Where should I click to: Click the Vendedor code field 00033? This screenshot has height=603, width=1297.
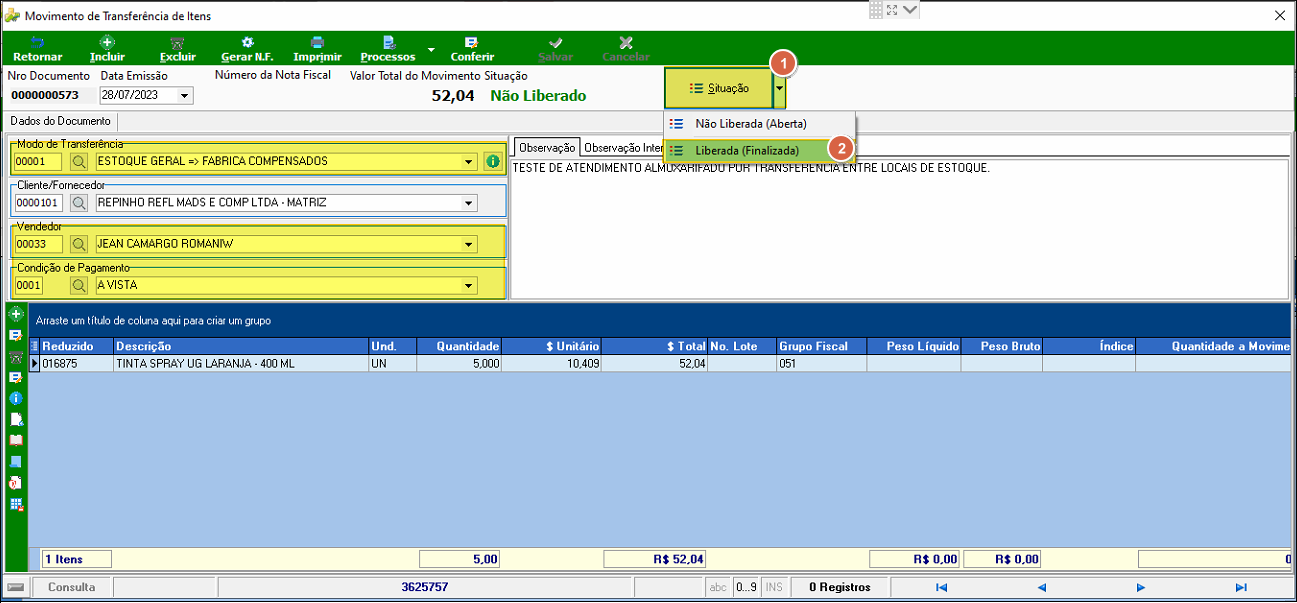38,244
